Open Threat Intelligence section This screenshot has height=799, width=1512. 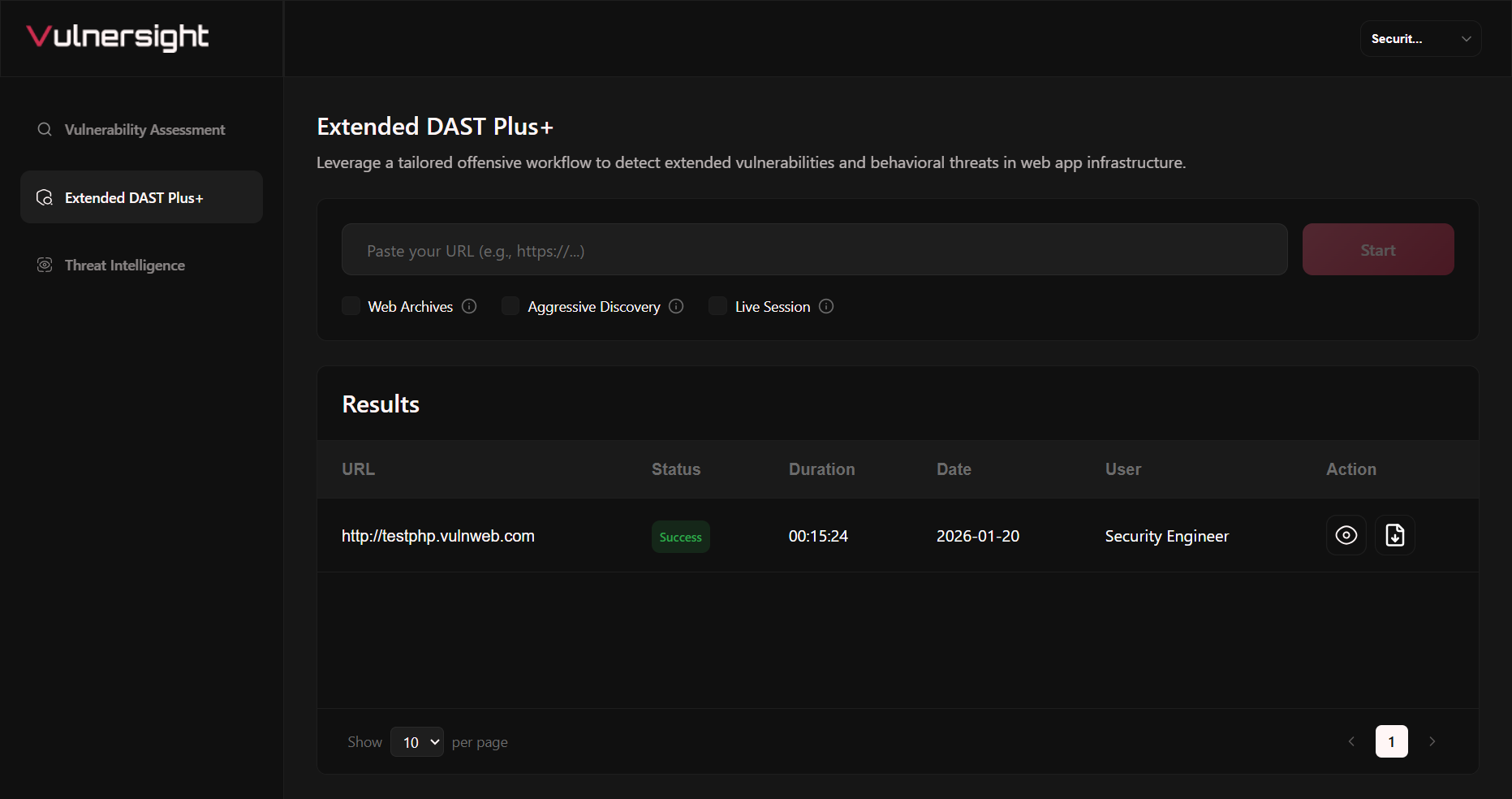click(x=141, y=266)
